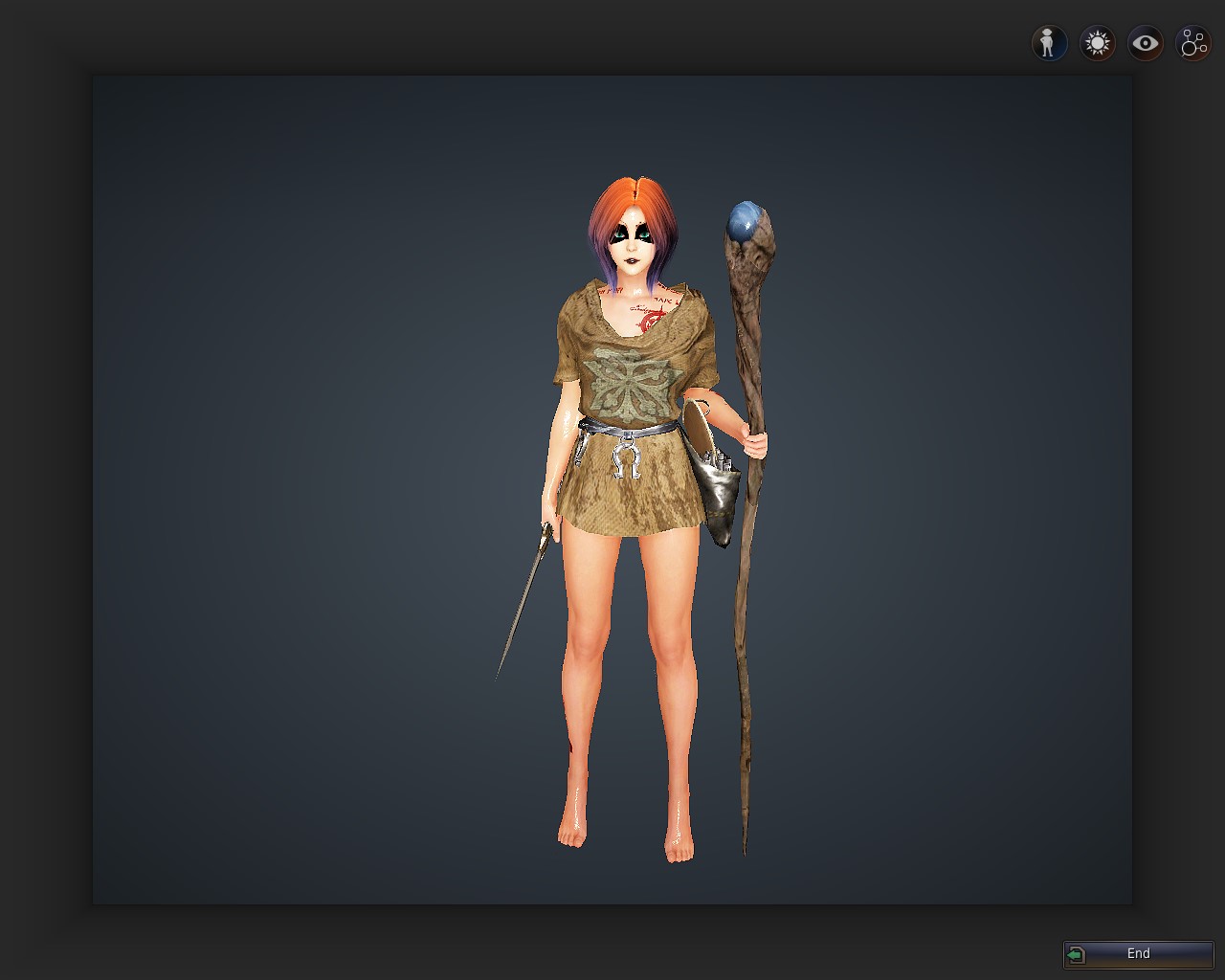
Task: Click the red tattoo on the neck
Action: coord(656,316)
